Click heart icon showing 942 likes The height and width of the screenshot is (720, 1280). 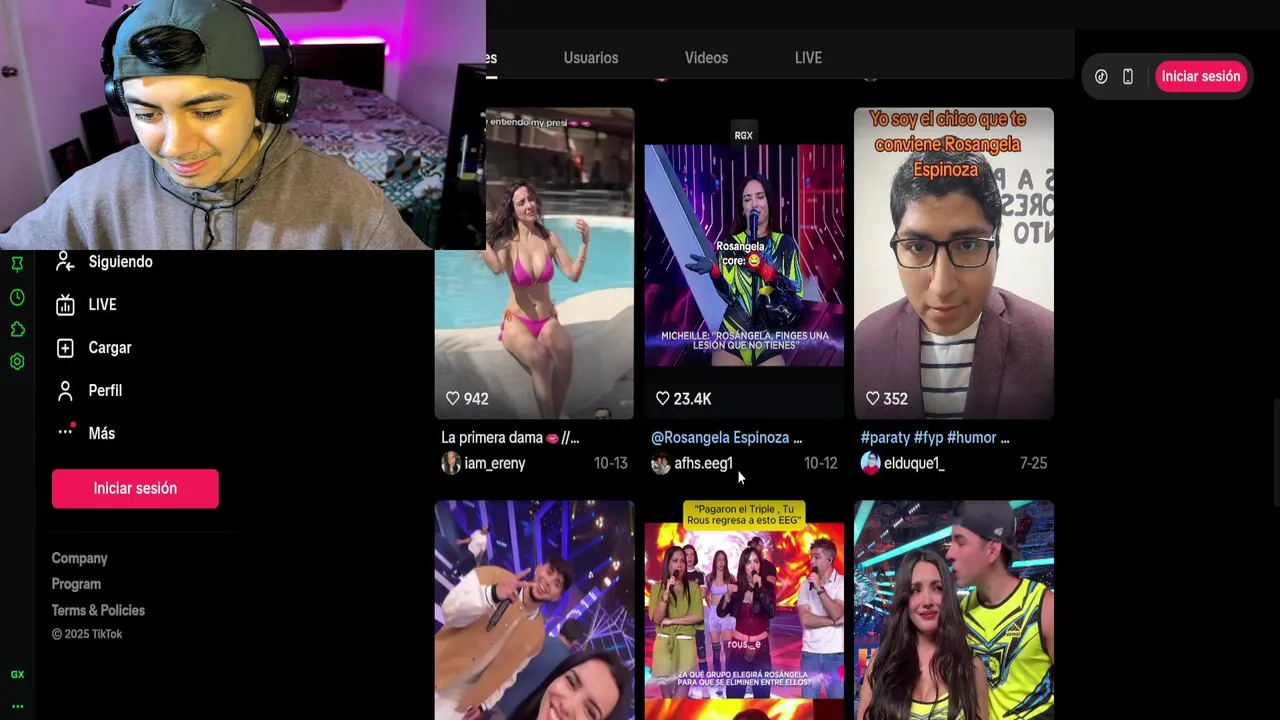coord(453,399)
